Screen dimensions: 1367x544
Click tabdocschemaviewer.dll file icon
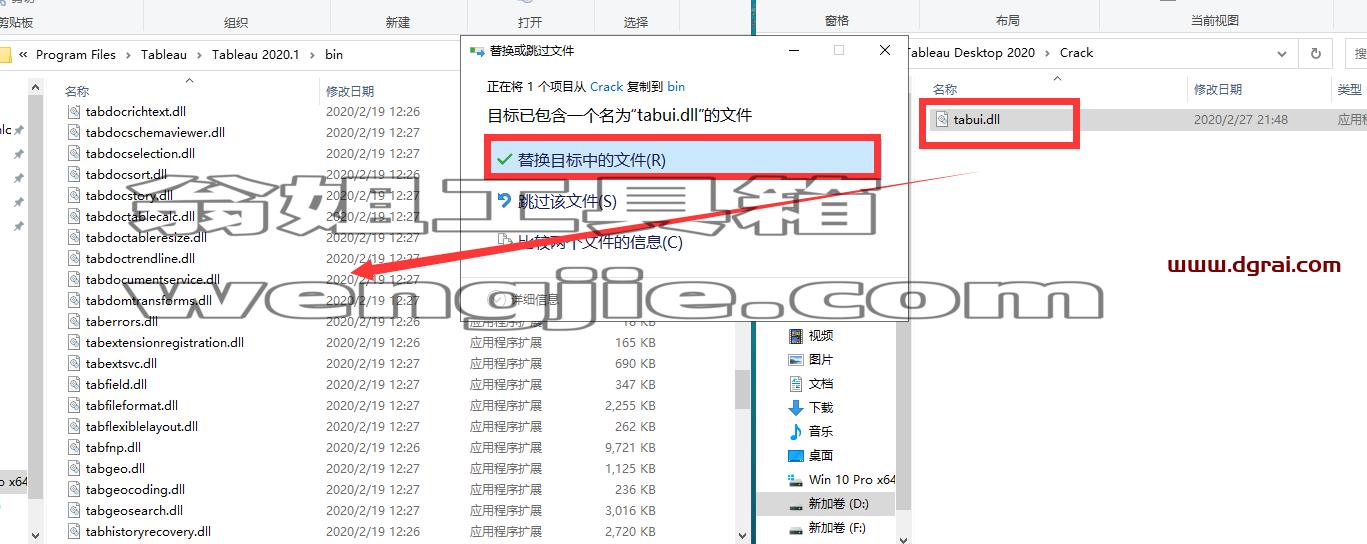tap(74, 133)
